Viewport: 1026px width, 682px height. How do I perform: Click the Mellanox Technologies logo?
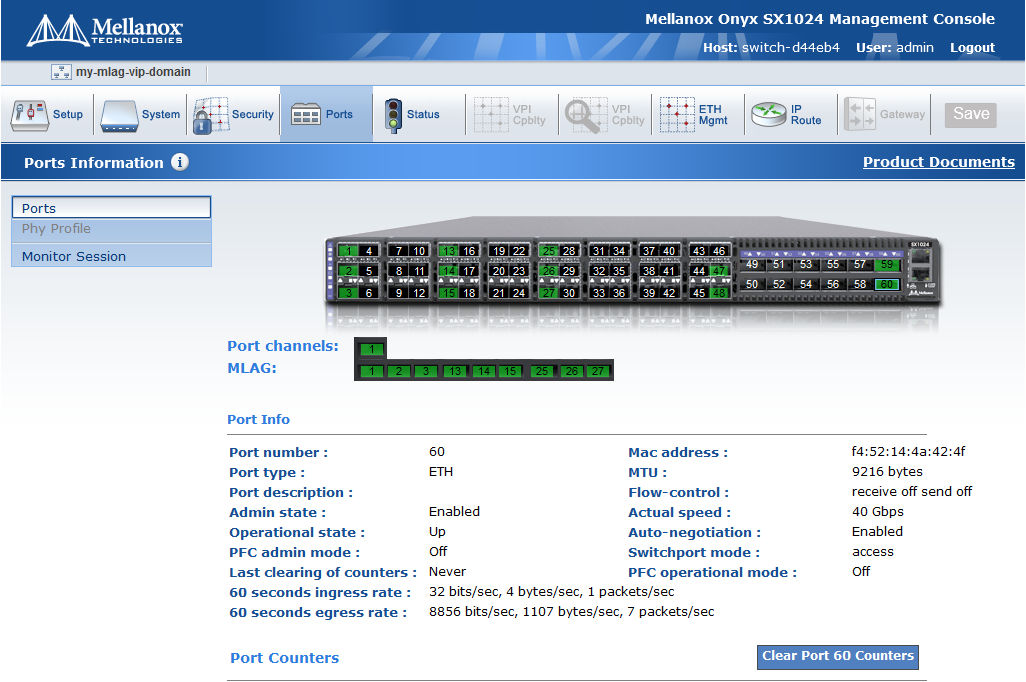click(x=105, y=30)
